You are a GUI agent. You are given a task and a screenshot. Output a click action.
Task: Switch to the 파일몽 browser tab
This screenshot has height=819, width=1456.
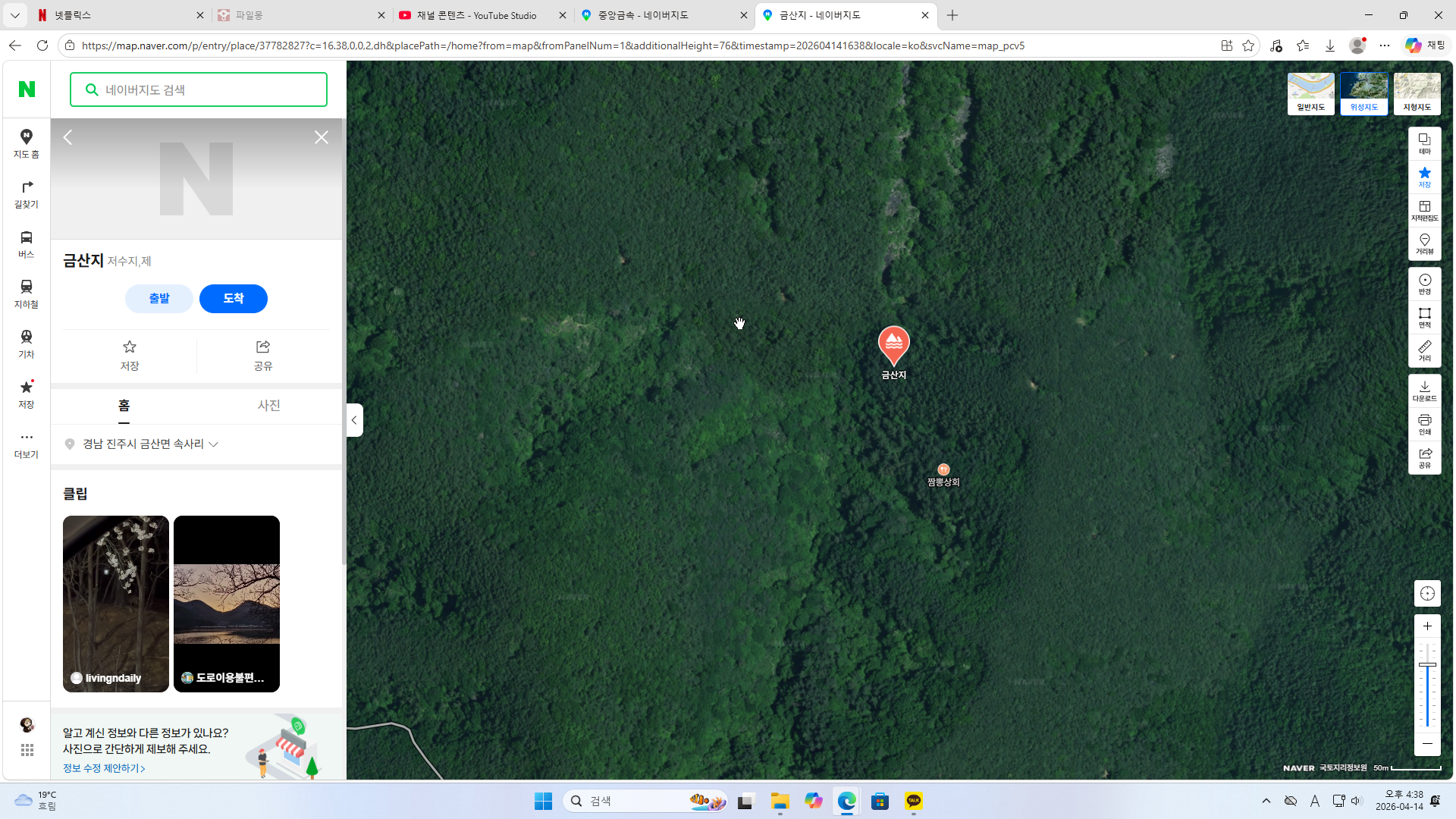301,15
